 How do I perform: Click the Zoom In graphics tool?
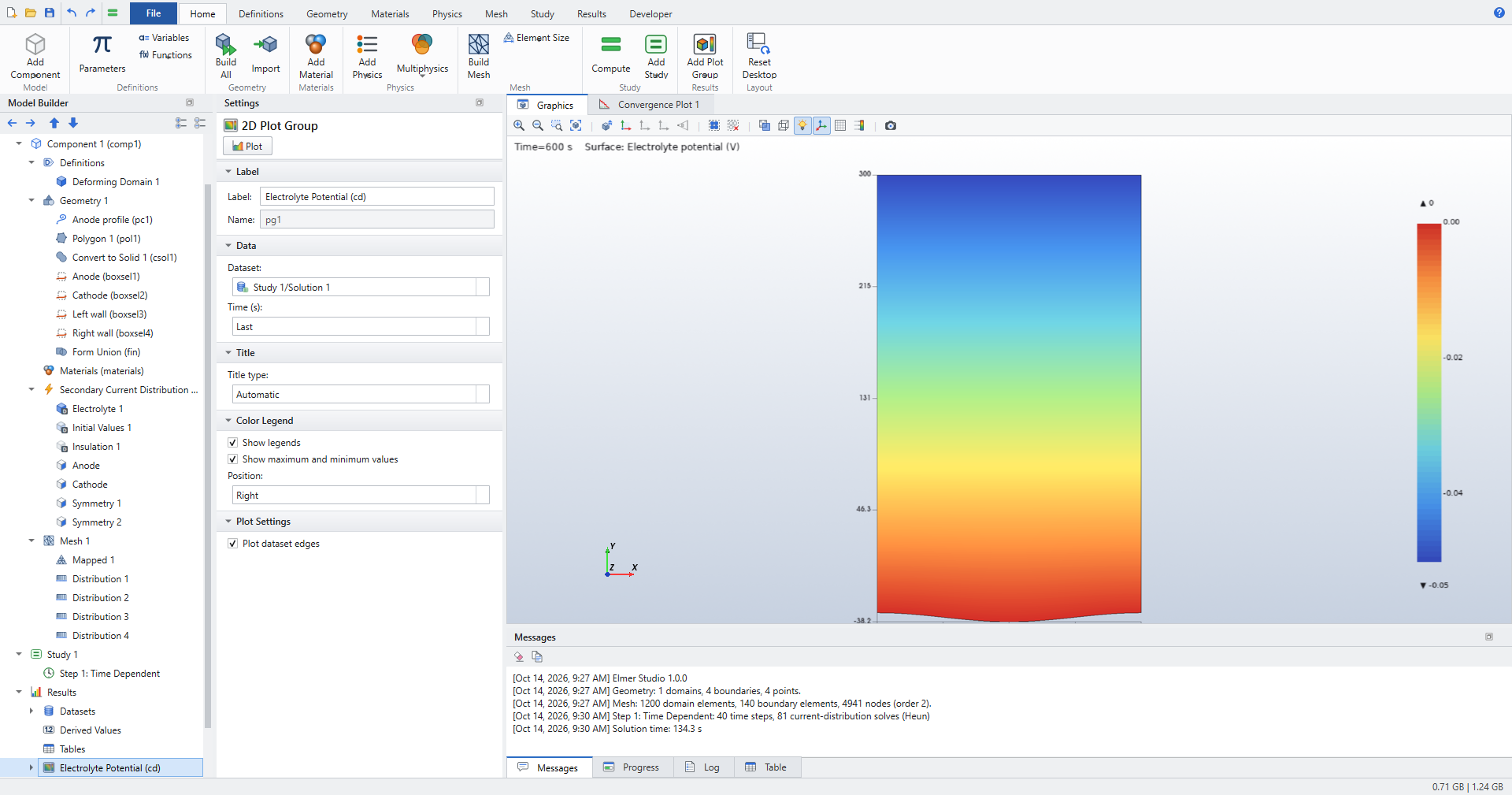(519, 125)
